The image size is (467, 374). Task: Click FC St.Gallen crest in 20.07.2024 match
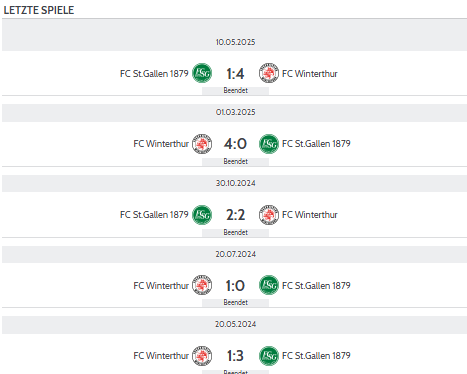(x=269, y=285)
